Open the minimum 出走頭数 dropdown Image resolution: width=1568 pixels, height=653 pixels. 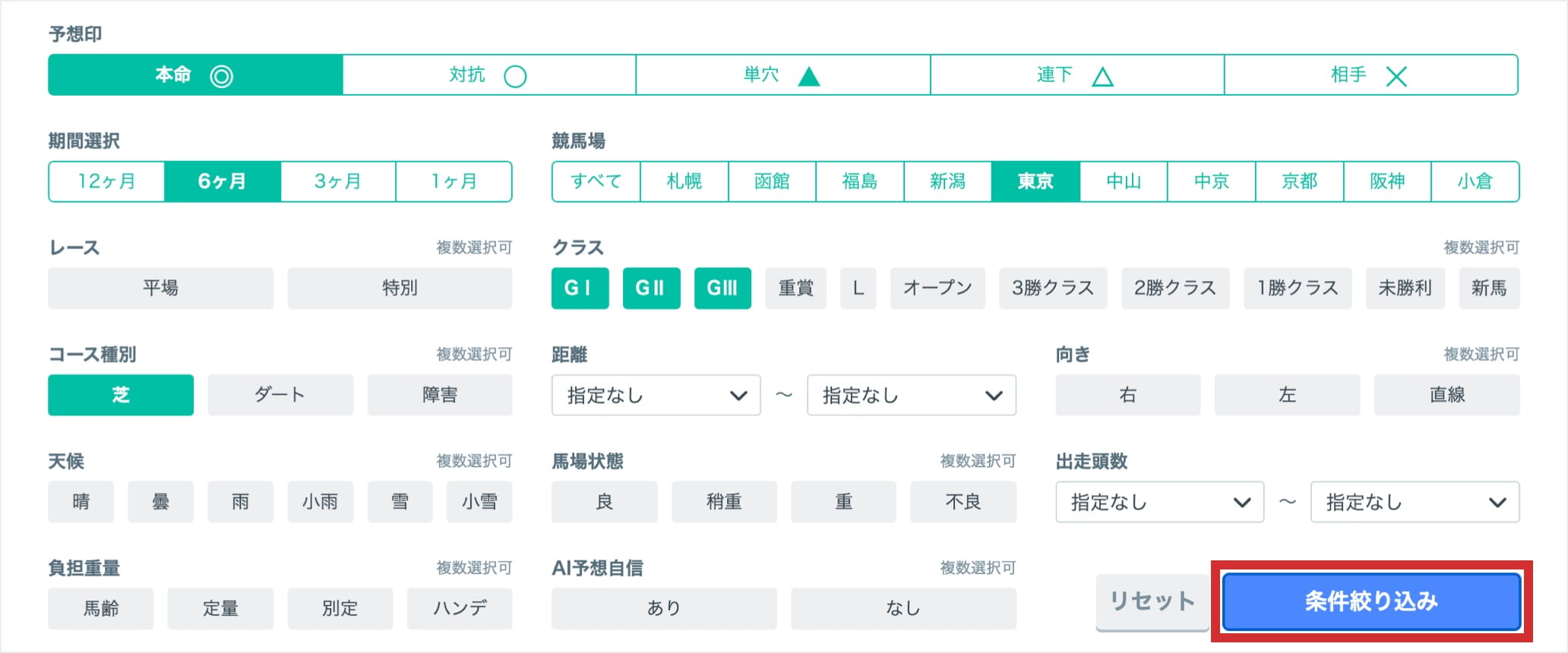[x=1159, y=502]
